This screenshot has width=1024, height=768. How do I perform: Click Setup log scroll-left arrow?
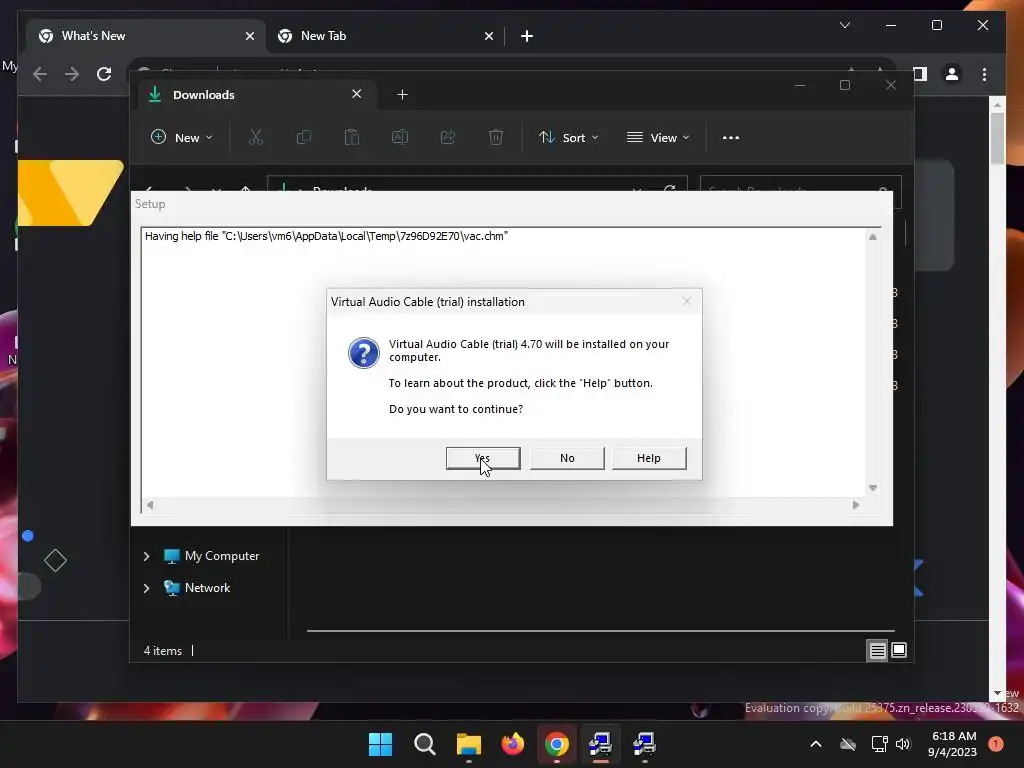click(x=150, y=504)
